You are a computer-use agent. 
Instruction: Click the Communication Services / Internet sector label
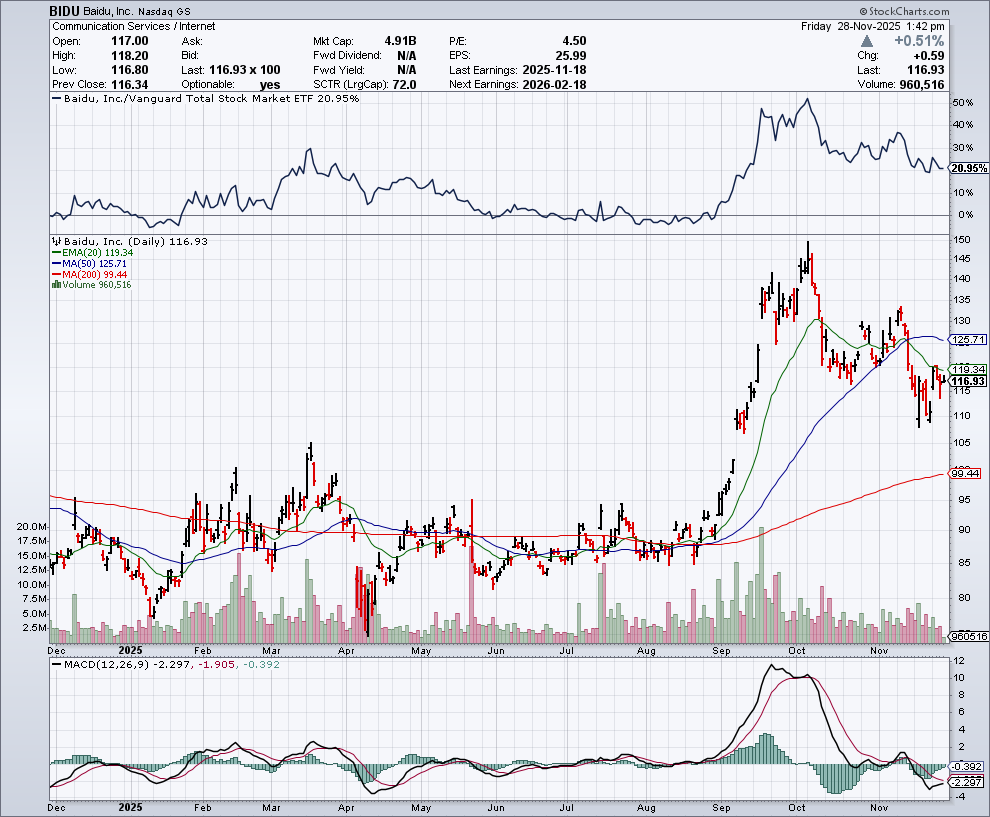tap(134, 26)
